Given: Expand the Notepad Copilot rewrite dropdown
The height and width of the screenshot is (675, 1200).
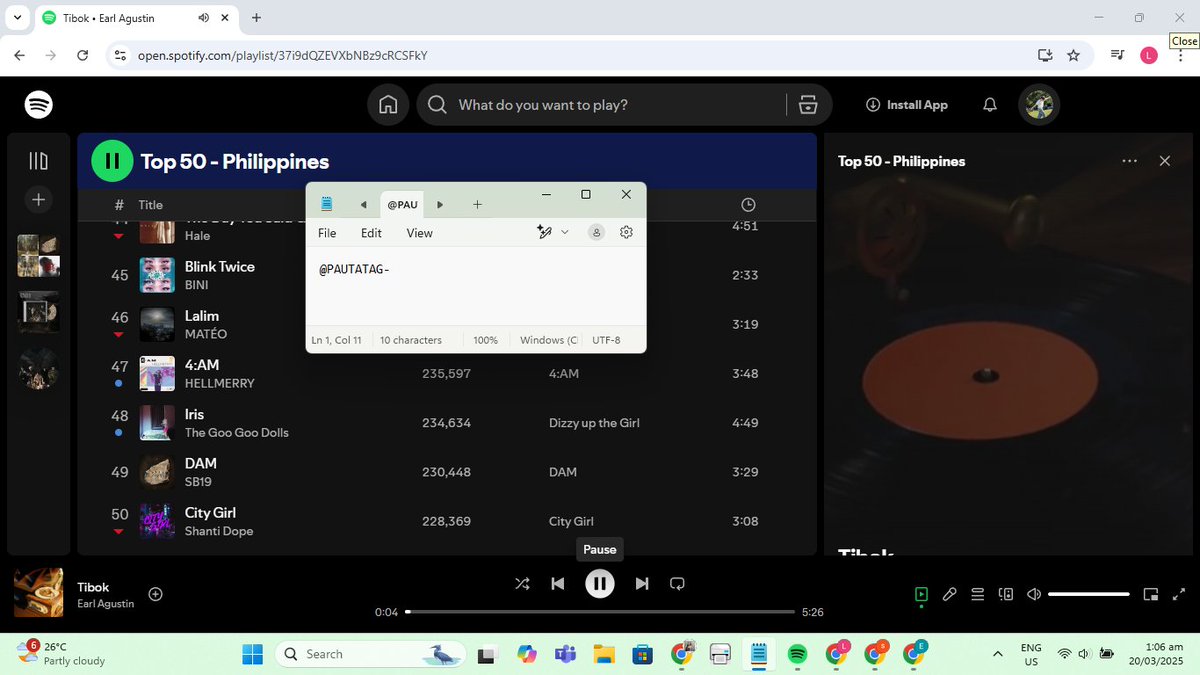Looking at the screenshot, I should click(564, 232).
